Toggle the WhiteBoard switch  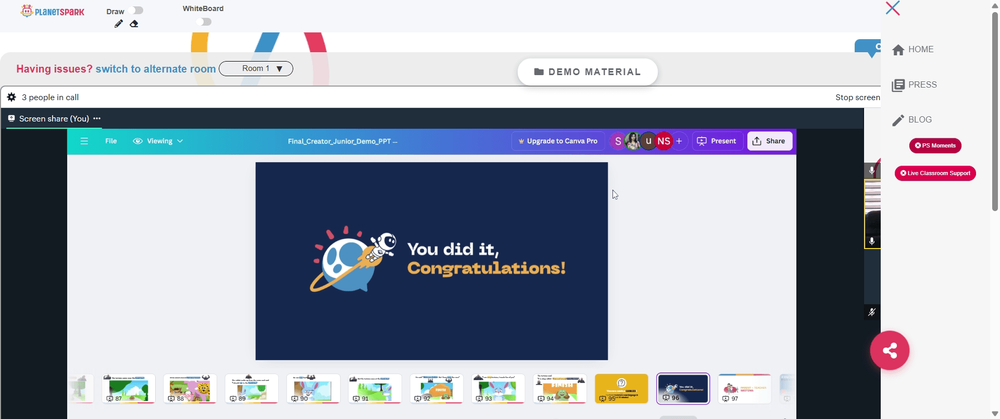[204, 22]
